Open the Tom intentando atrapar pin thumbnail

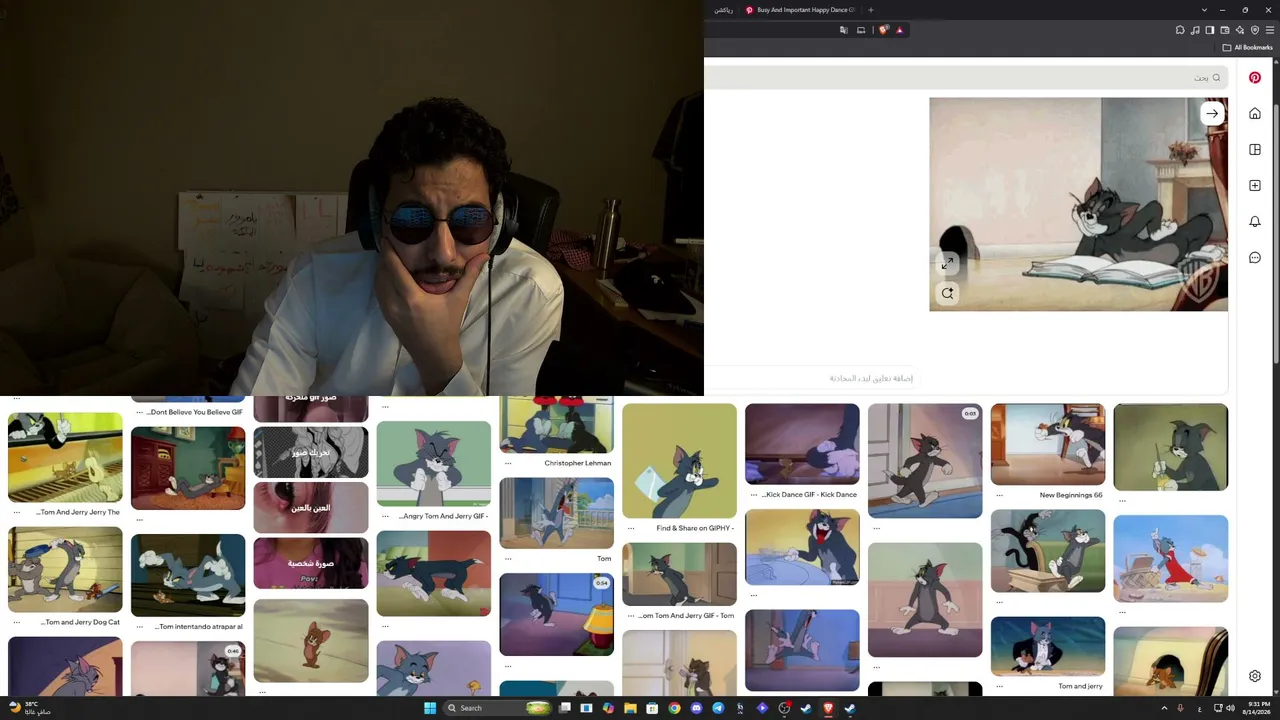(x=188, y=575)
